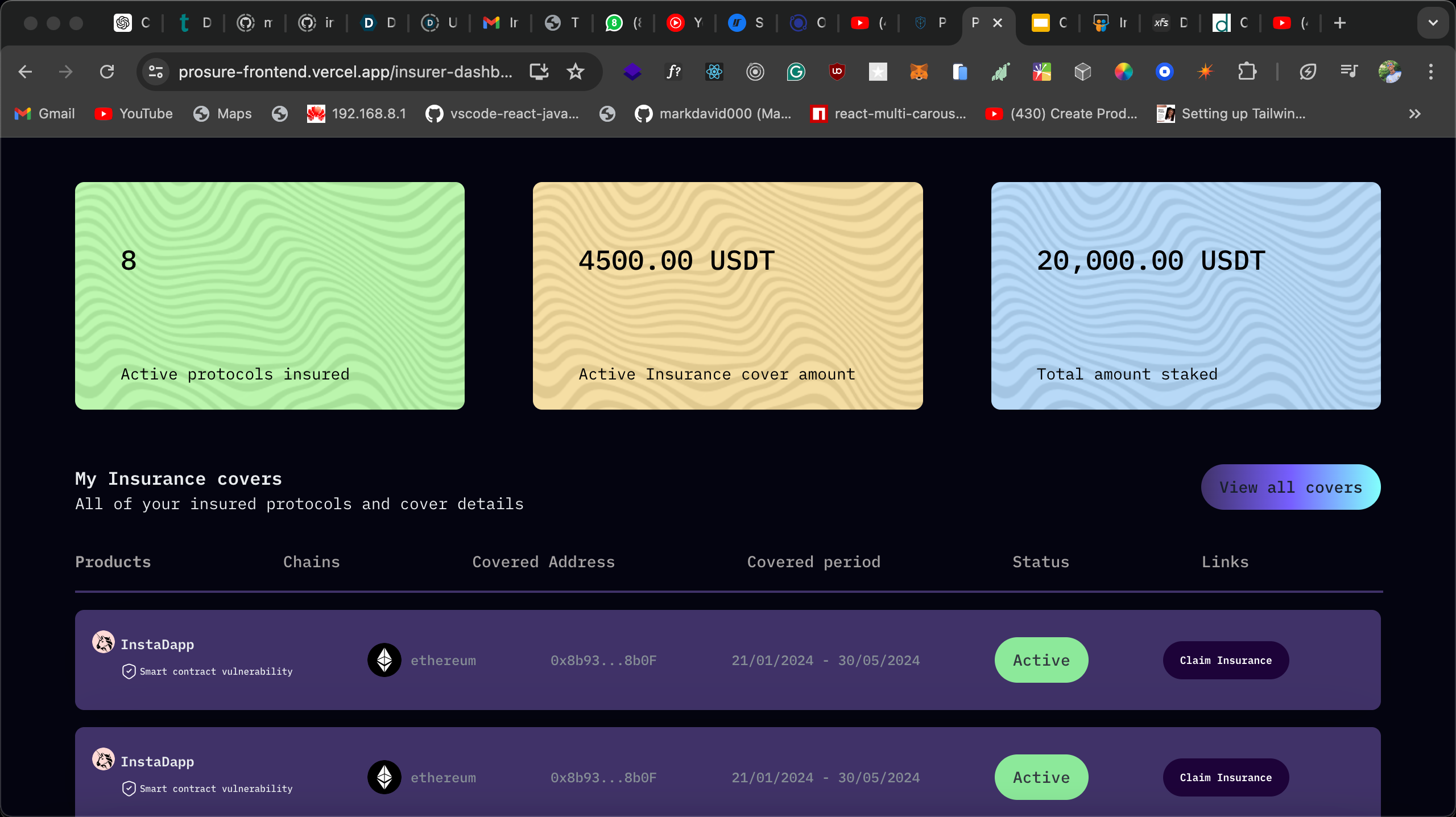Screen dimensions: 1456x817
Task: Click the Active status badge in second row
Action: point(1041,777)
